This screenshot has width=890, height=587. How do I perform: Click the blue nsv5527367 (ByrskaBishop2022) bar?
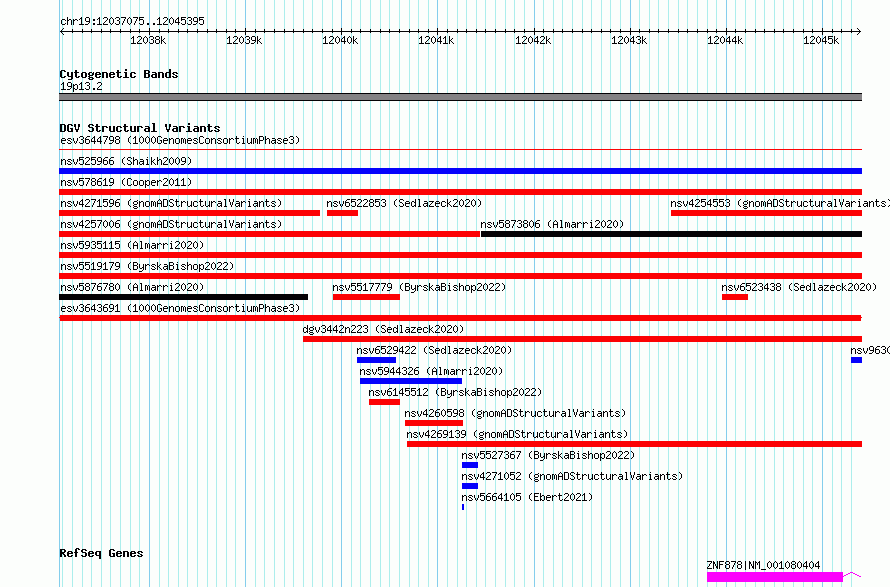click(470, 465)
